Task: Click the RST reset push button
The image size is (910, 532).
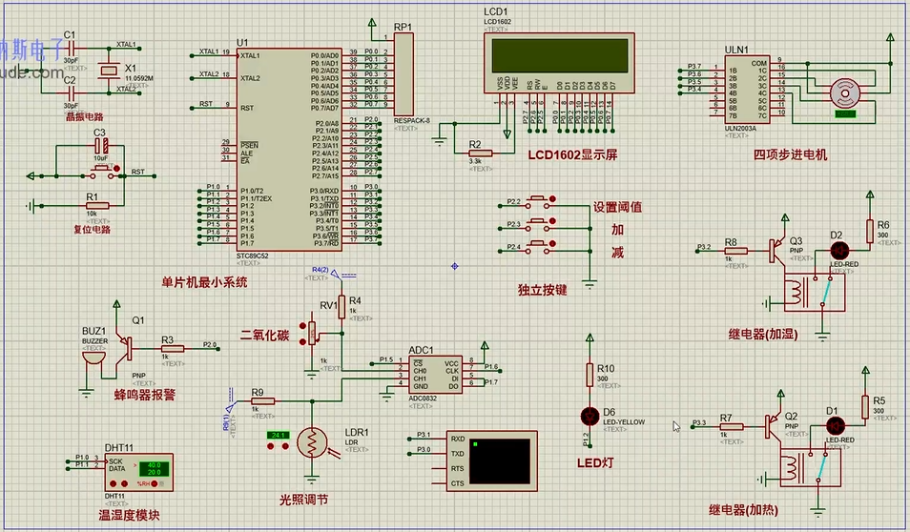Action: 102,172
